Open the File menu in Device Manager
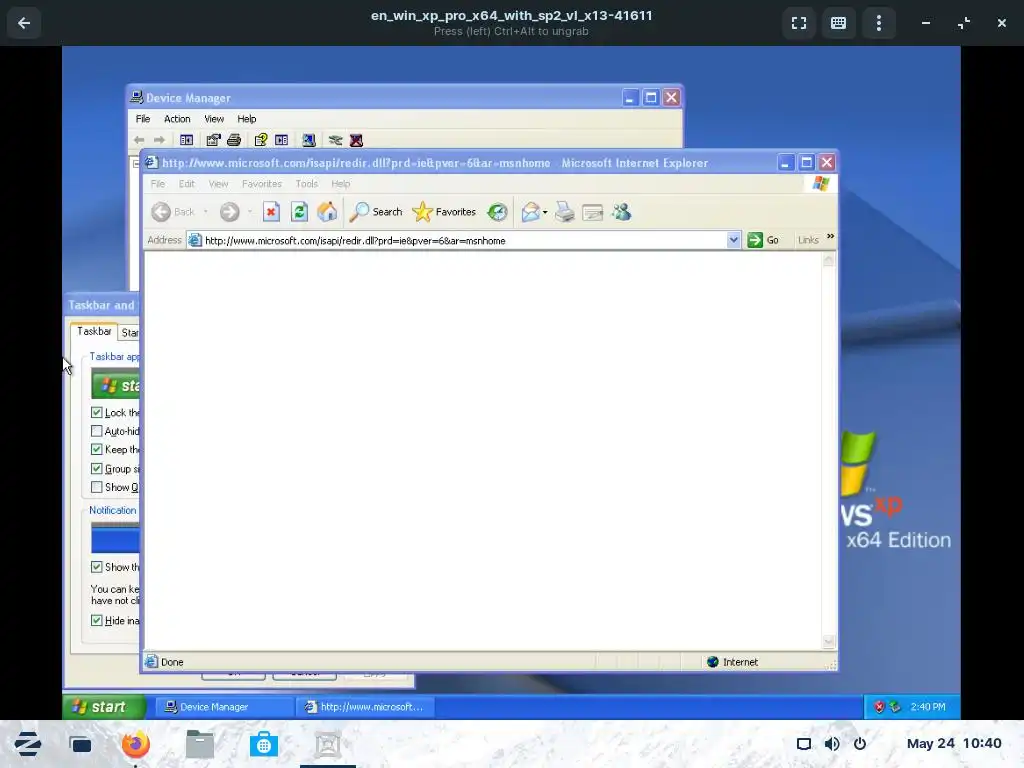Screen dimensions: 1024x768 (x=143, y=119)
